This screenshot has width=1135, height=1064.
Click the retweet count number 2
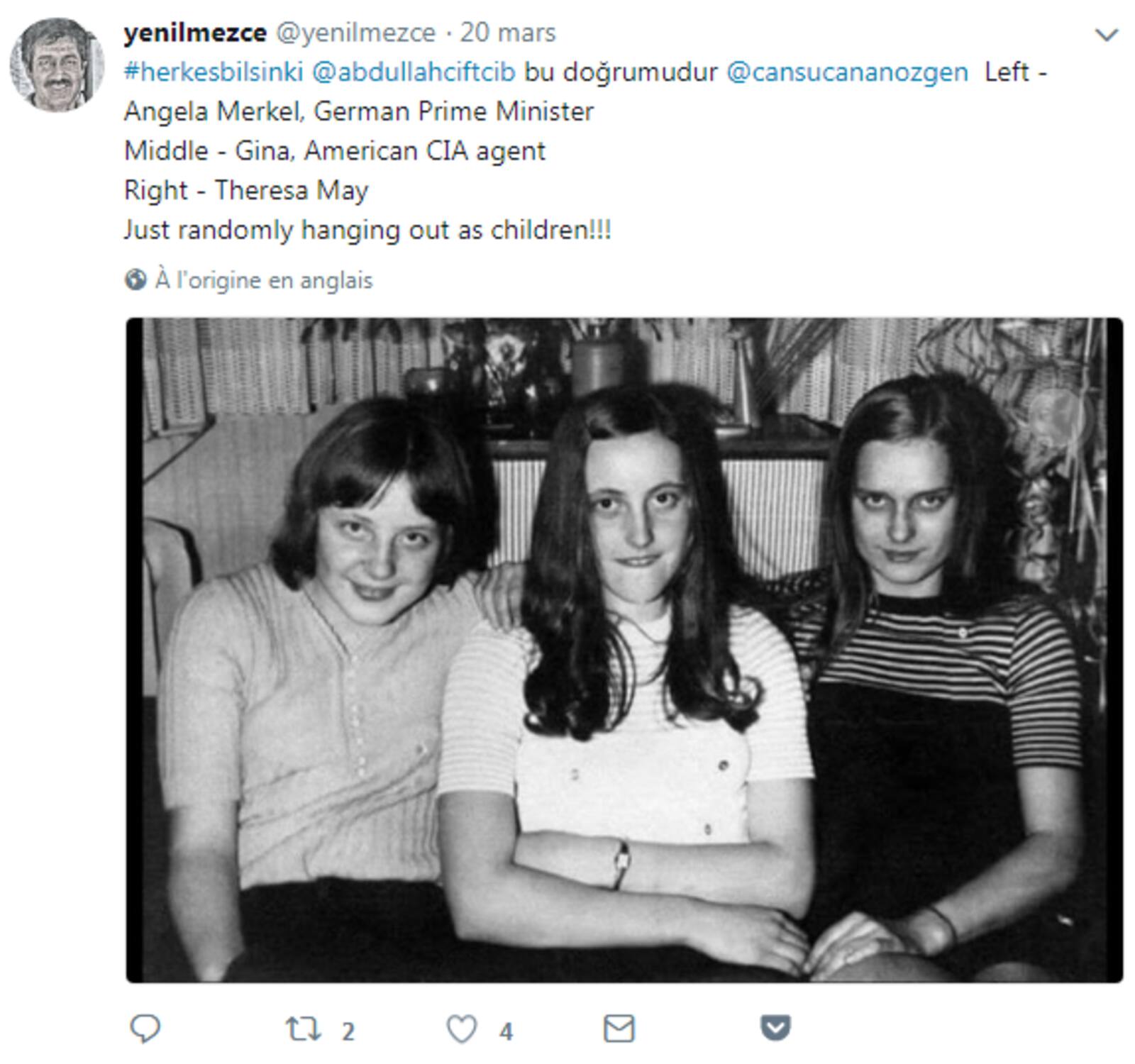pos(348,1031)
